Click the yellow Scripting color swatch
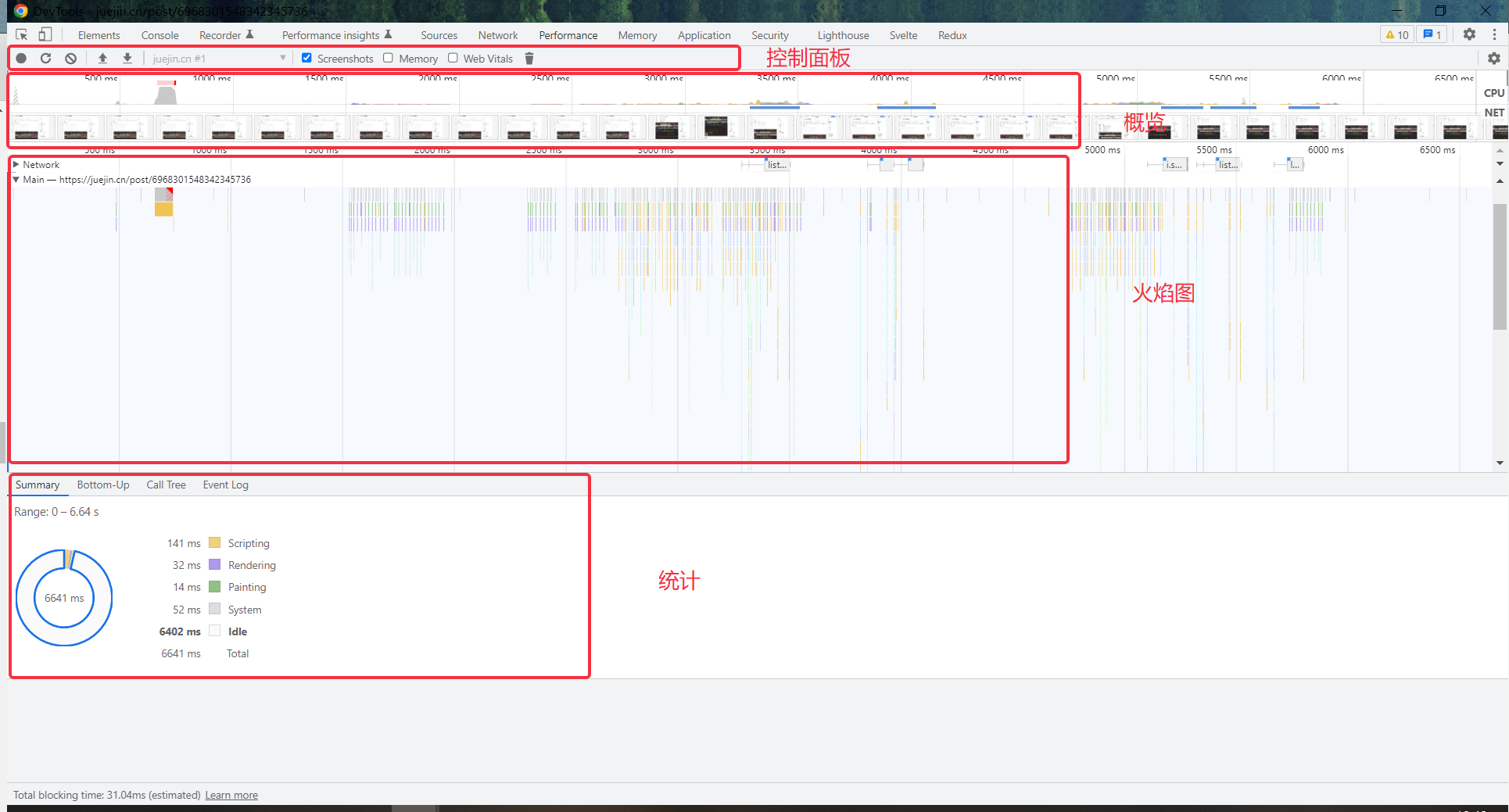The height and width of the screenshot is (812, 1509). tap(215, 543)
